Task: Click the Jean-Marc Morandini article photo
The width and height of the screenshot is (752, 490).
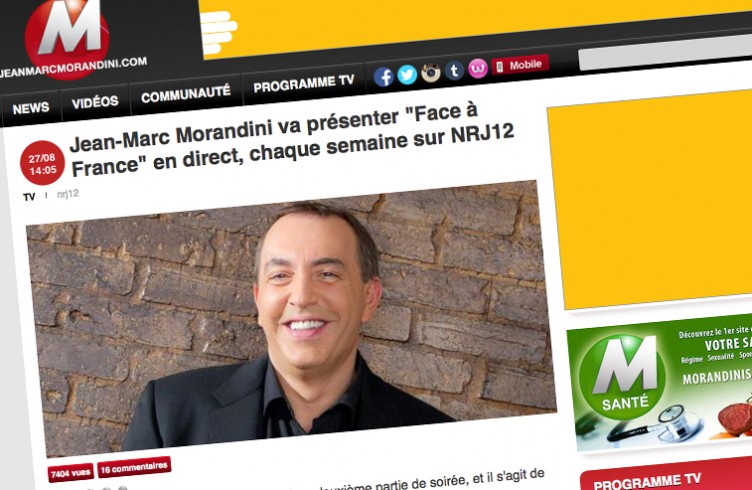Action: coord(292,318)
